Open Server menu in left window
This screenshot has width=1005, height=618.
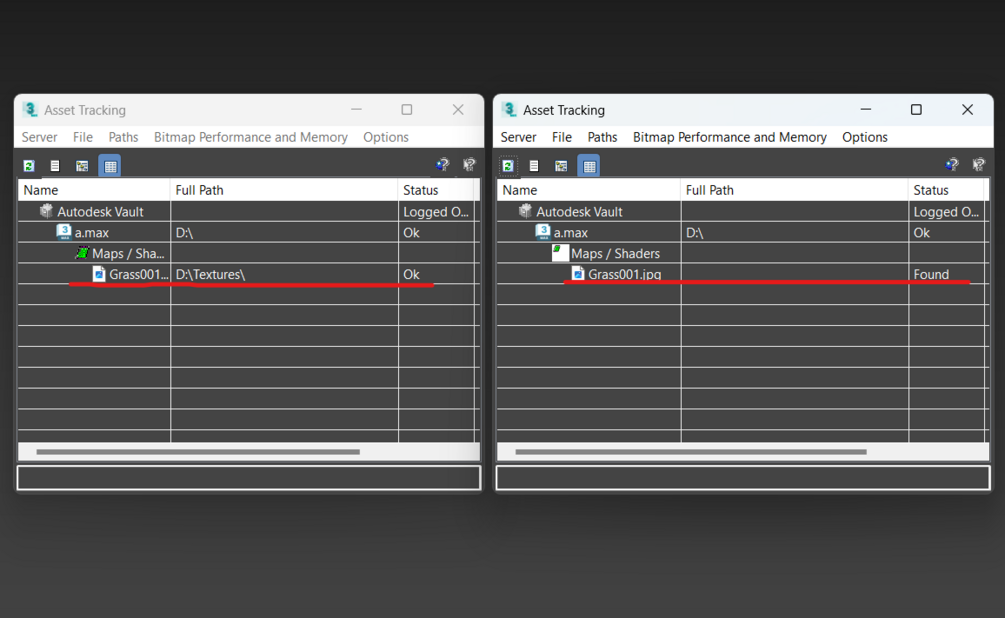point(40,137)
